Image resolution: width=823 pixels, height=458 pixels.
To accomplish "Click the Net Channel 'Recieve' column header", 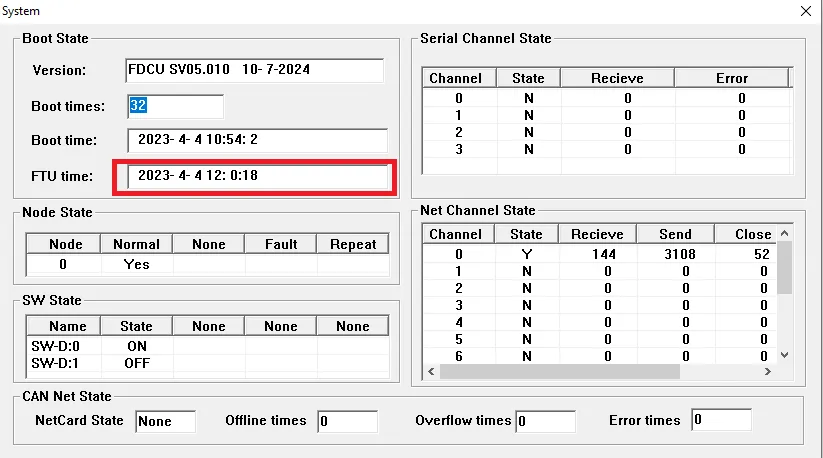I will 597,234.
